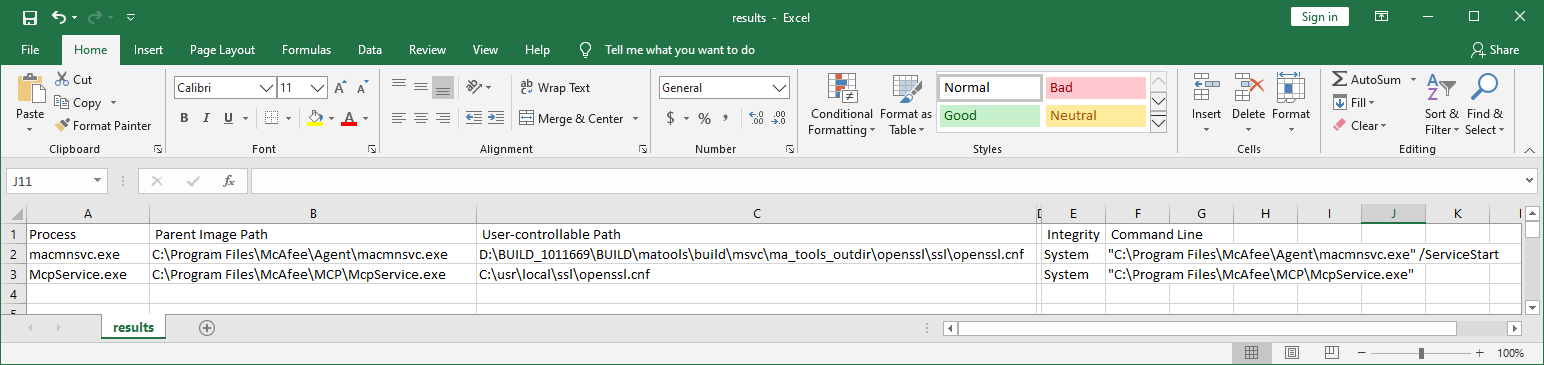Apply the Neutral cell style
The width and height of the screenshot is (1544, 365).
point(1095,116)
